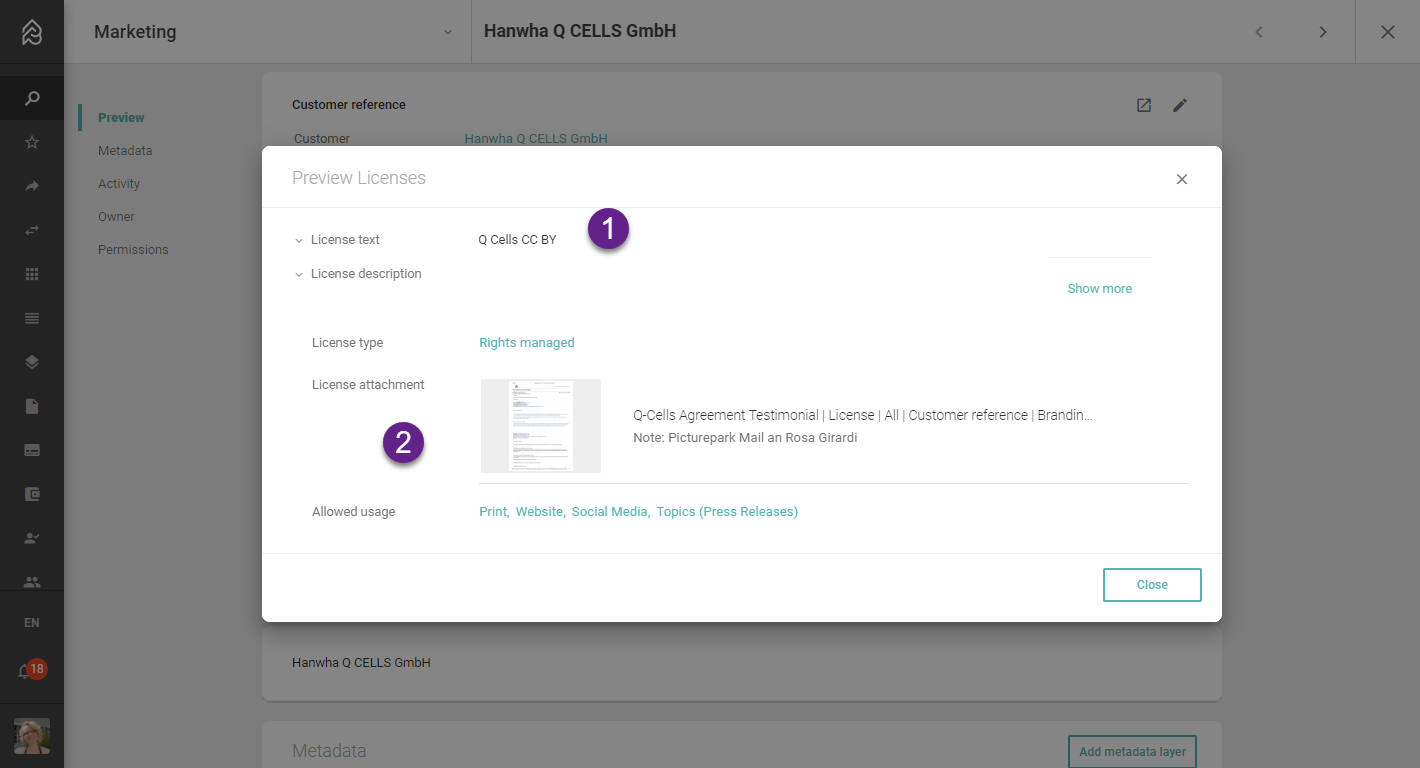Click the Social Media allowed usage link
Screen dimensions: 1420x768
pyautogui.click(x=610, y=512)
